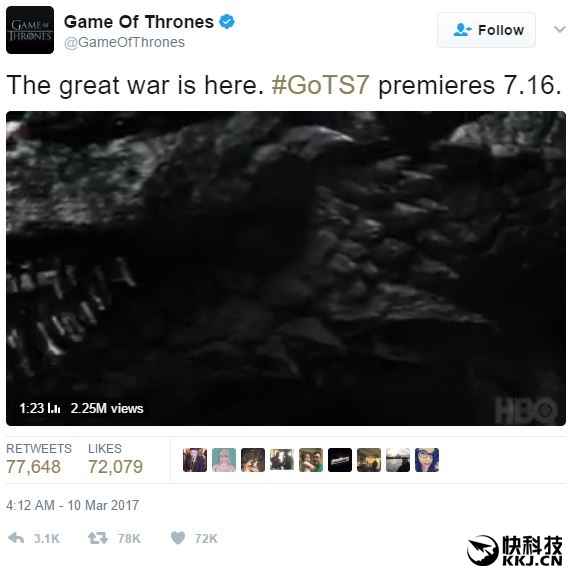Click the HBO logo watermark on video

[526, 410]
